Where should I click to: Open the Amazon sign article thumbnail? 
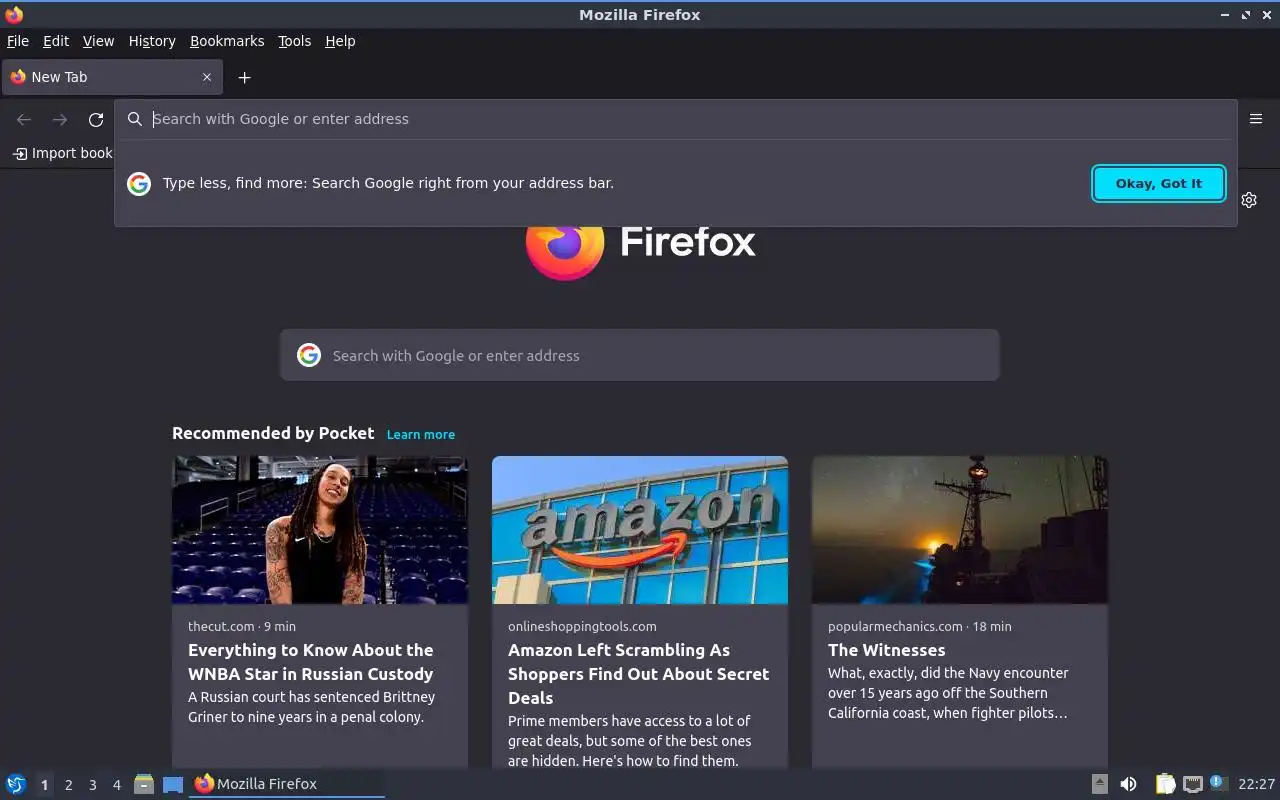coord(640,530)
